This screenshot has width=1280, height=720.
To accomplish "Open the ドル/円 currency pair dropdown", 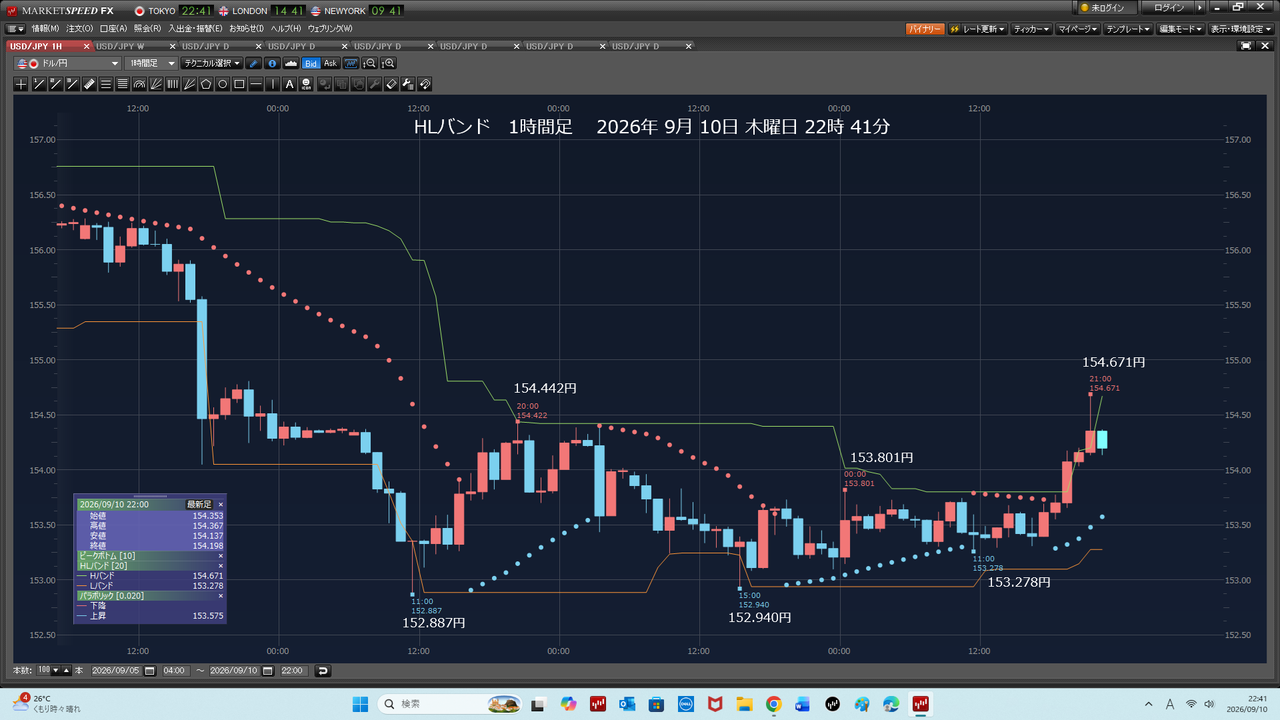I will (68, 64).
